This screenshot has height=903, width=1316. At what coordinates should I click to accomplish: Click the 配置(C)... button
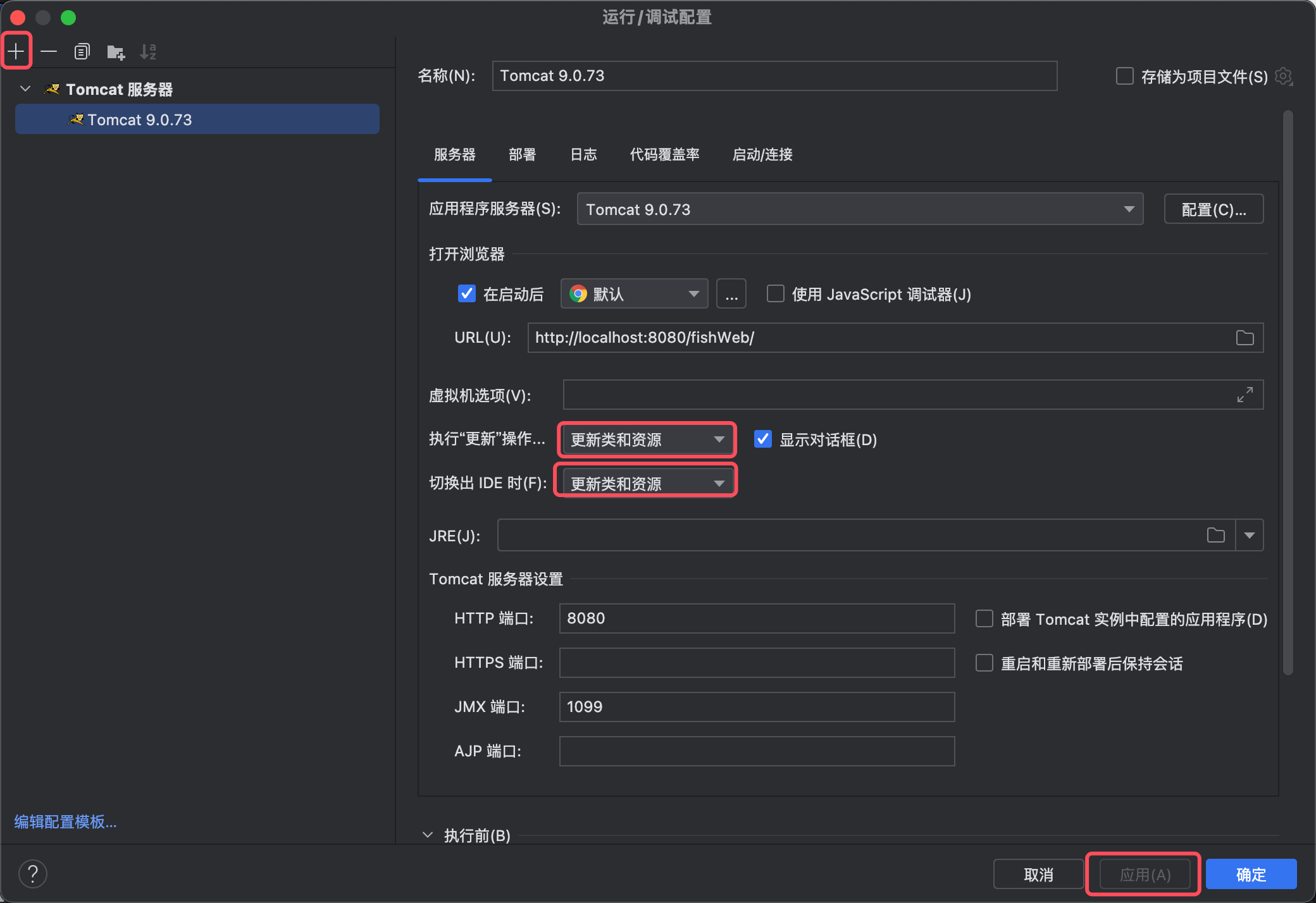coord(1214,209)
